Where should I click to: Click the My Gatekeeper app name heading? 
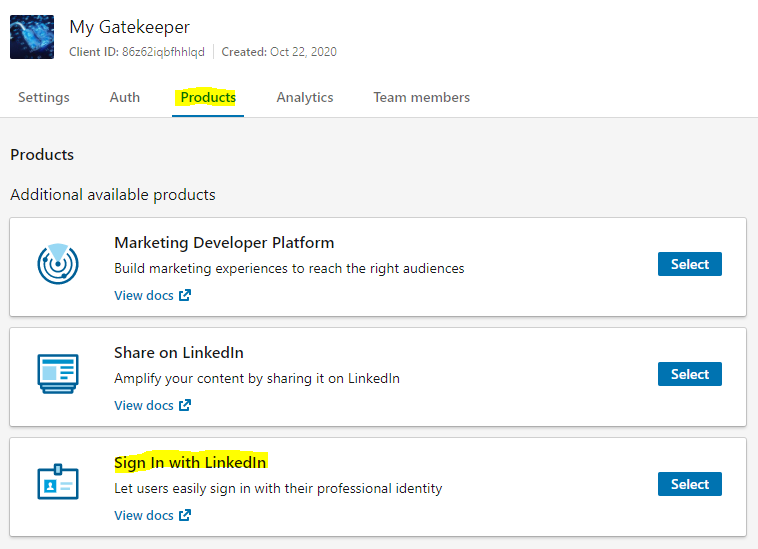(x=129, y=27)
